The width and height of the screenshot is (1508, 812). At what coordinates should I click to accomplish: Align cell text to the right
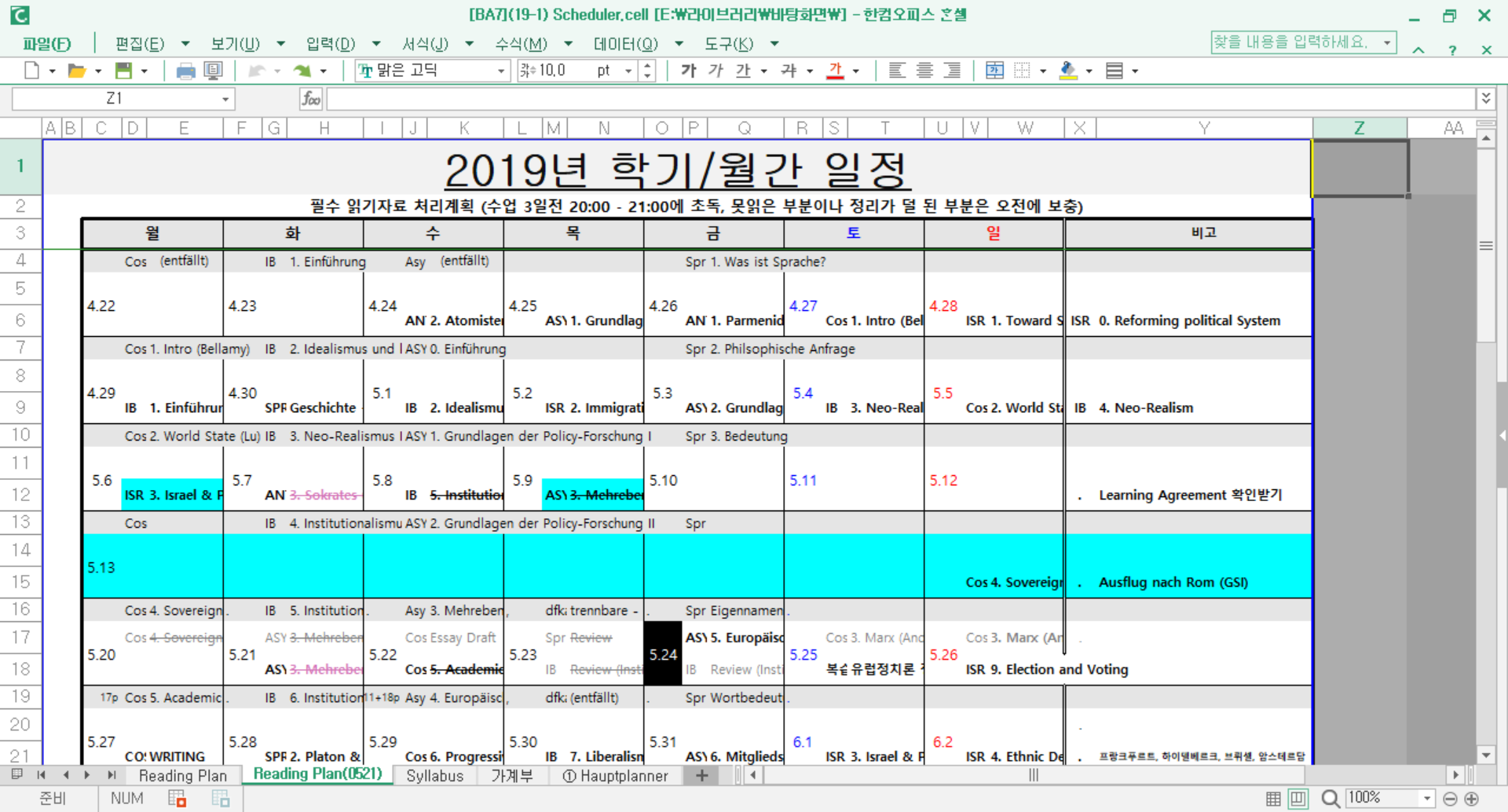(x=952, y=71)
